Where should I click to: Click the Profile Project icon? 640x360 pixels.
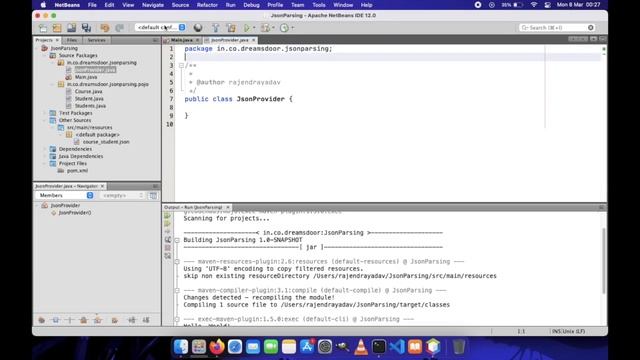(284, 28)
